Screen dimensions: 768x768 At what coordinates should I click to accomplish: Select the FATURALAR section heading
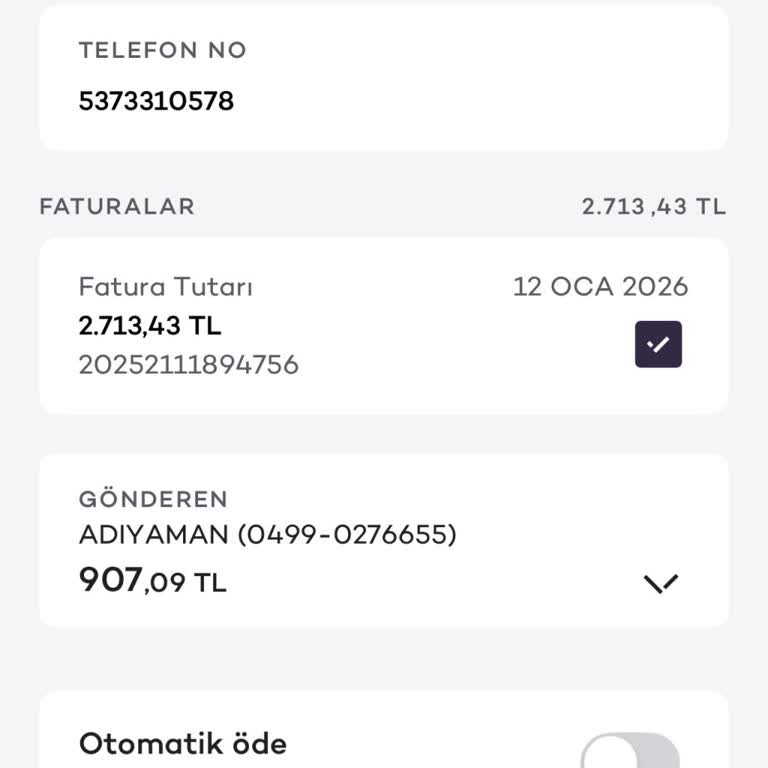tap(117, 207)
